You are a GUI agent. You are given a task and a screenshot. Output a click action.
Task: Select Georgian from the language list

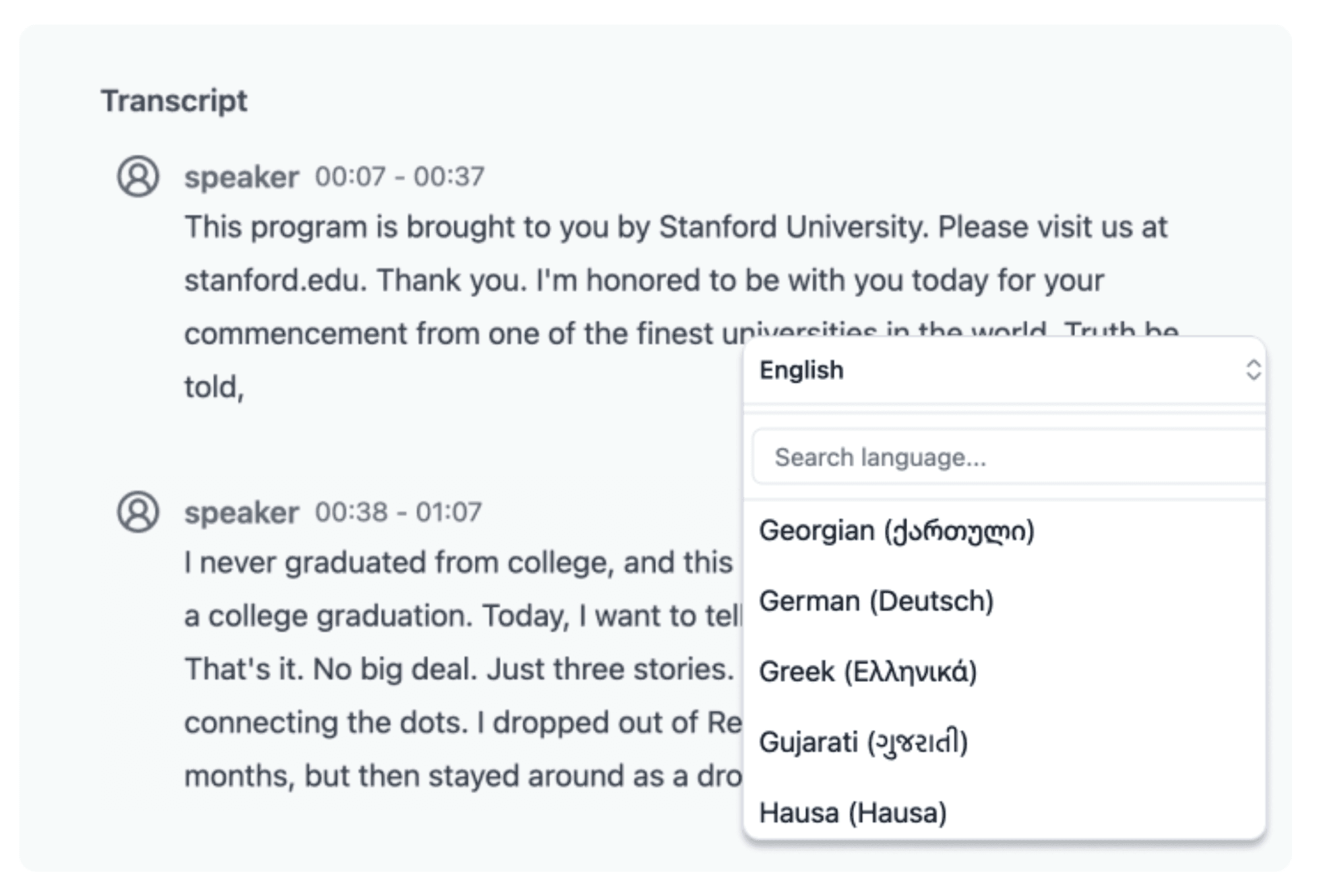click(896, 531)
